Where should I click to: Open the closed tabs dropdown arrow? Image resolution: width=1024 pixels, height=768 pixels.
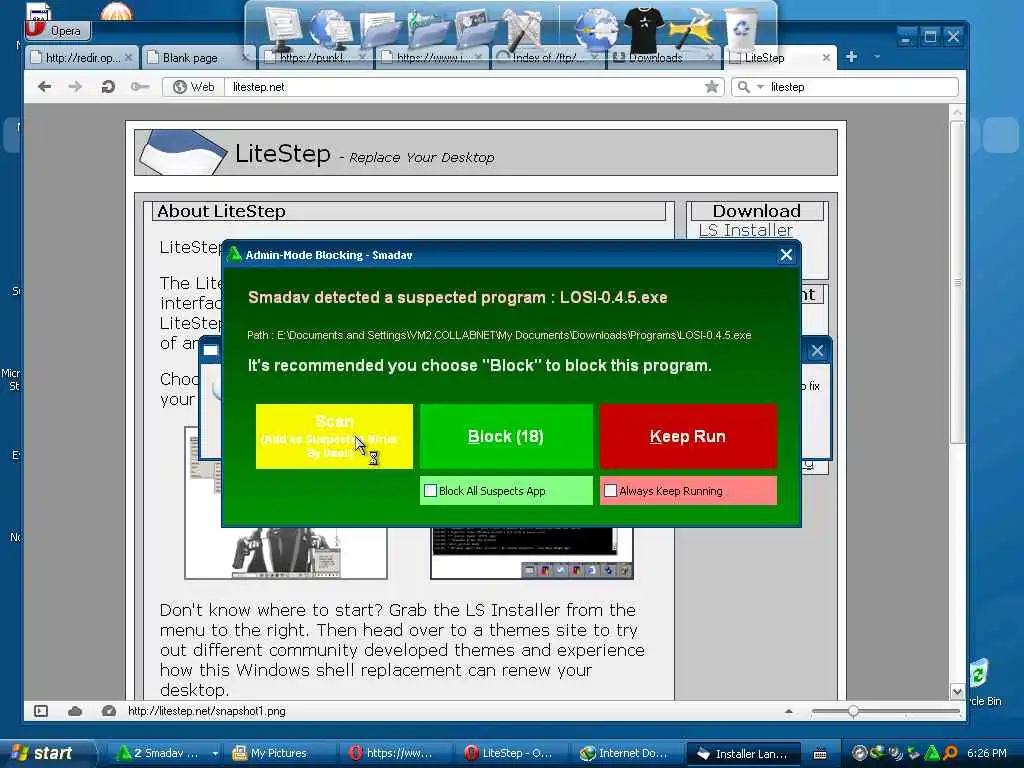click(877, 57)
